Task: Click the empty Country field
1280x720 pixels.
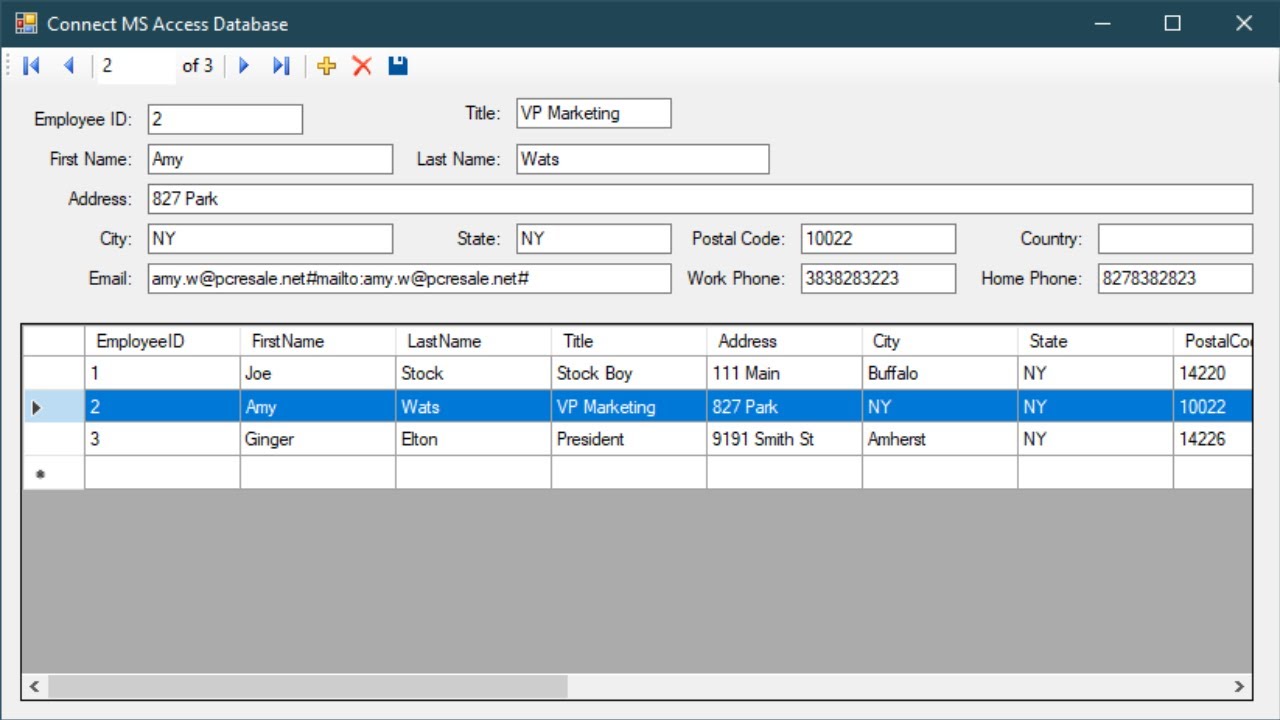Action: pyautogui.click(x=1175, y=239)
